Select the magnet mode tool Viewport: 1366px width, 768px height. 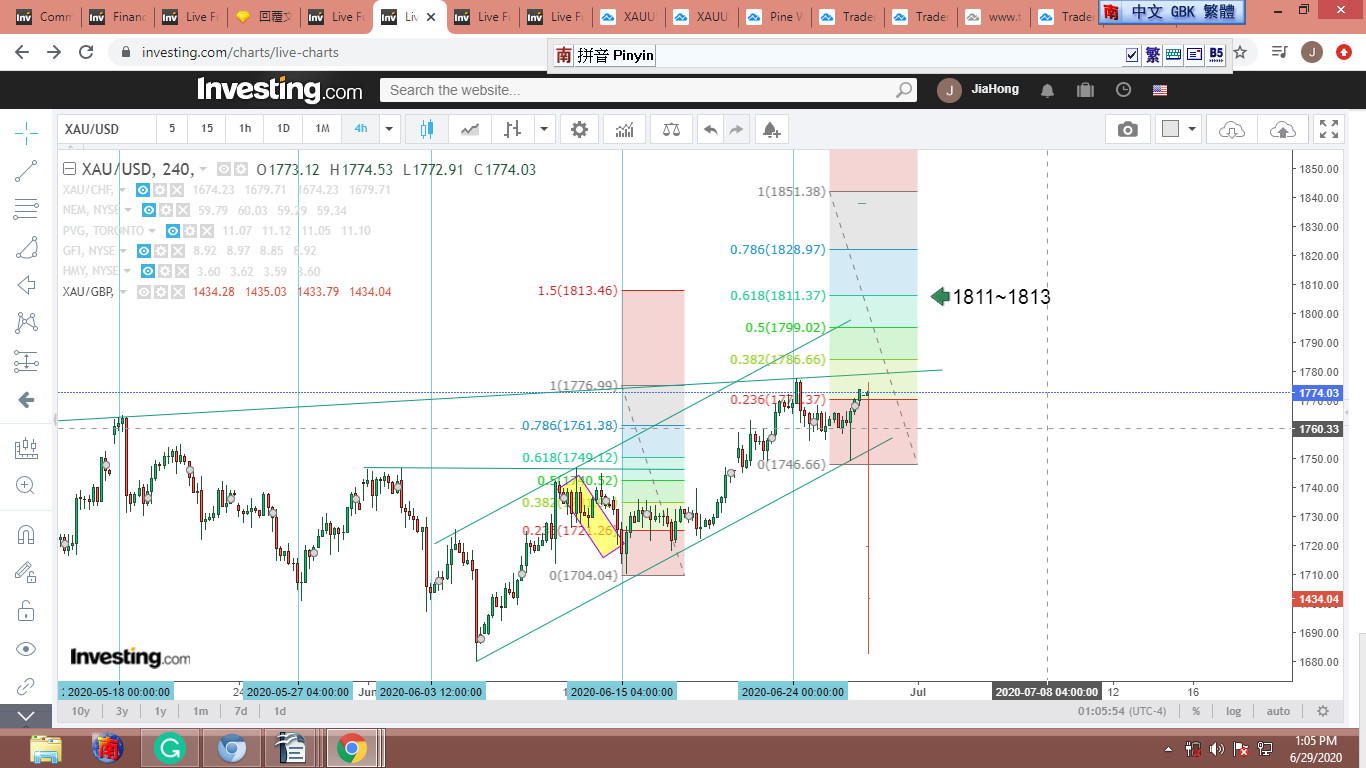point(26,534)
